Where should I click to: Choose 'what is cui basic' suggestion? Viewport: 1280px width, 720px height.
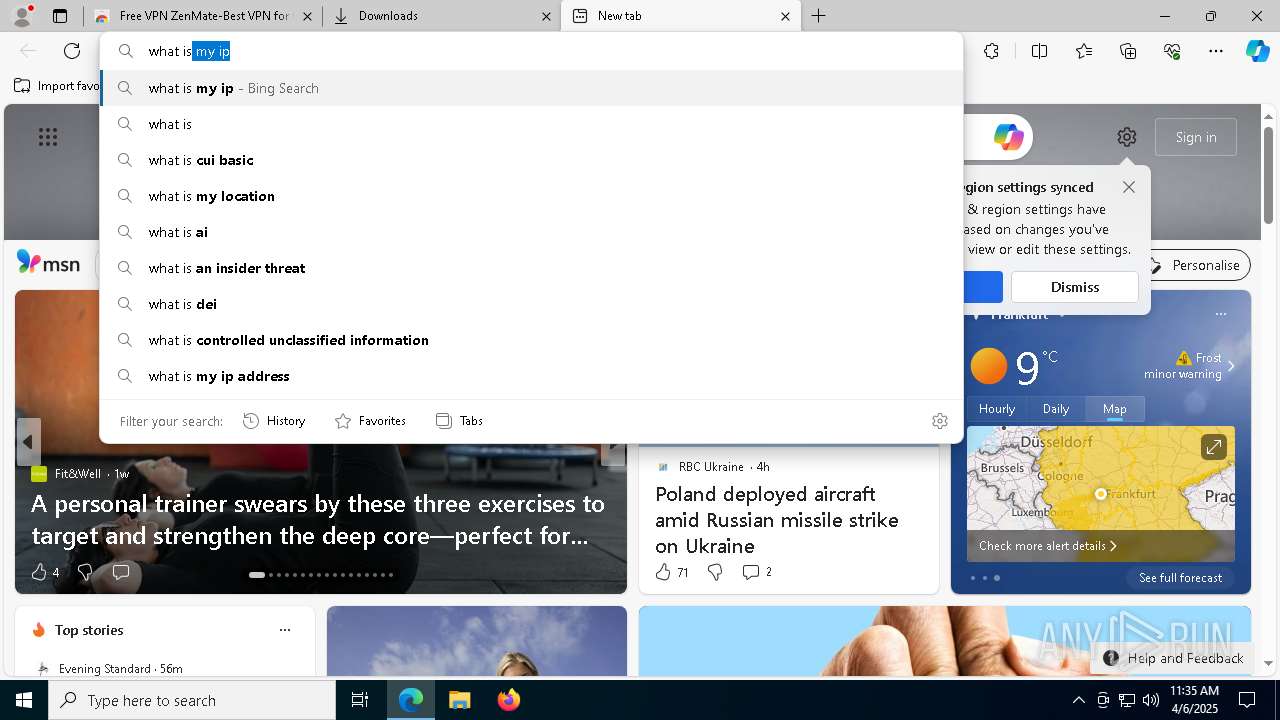pyautogui.click(x=532, y=160)
